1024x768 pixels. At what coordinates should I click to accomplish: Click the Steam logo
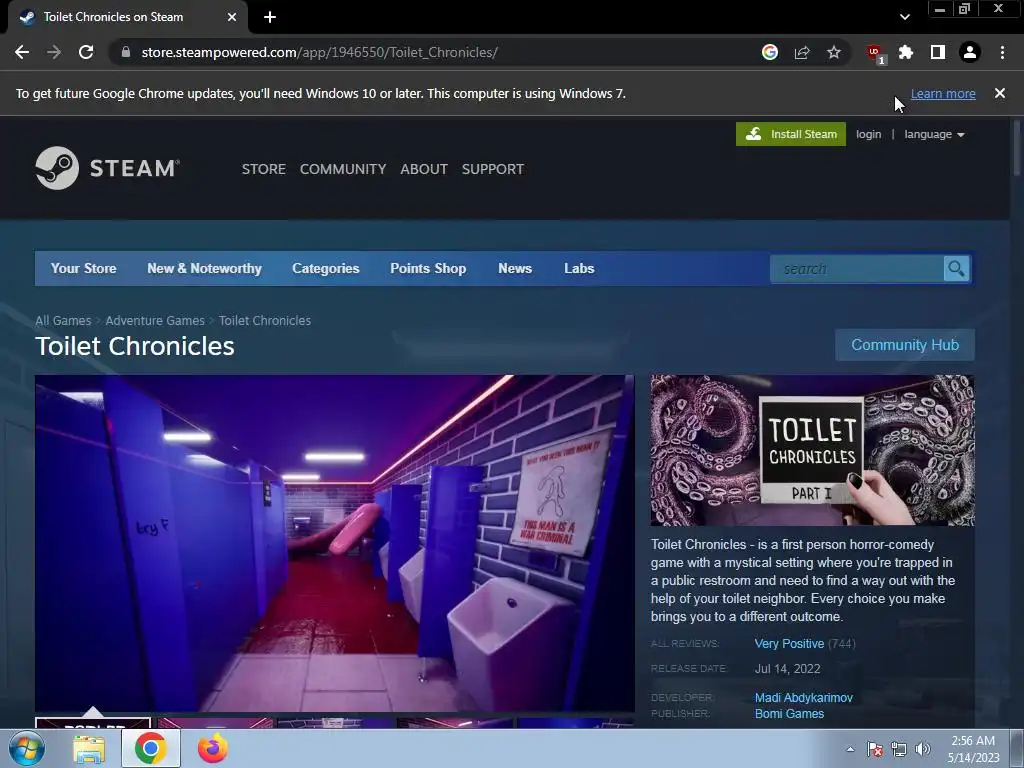click(x=108, y=168)
